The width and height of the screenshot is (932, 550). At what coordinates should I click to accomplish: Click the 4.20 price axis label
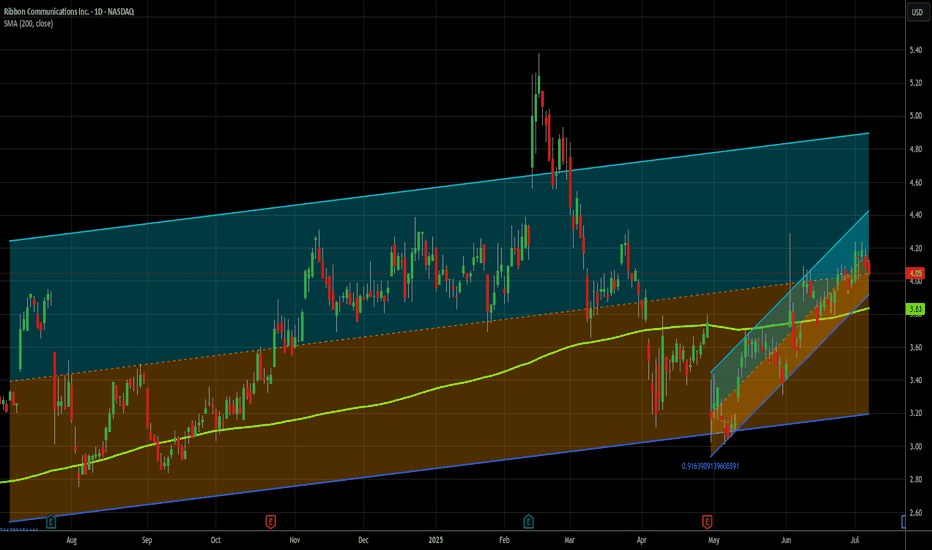pos(915,249)
